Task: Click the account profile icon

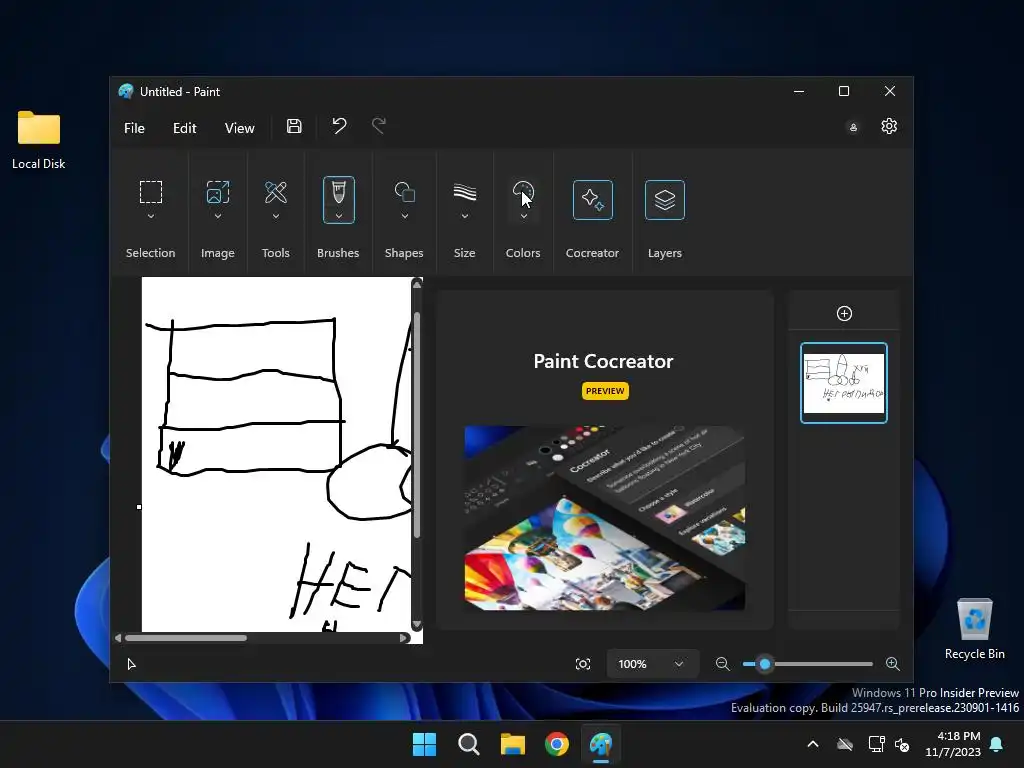Action: (x=853, y=127)
